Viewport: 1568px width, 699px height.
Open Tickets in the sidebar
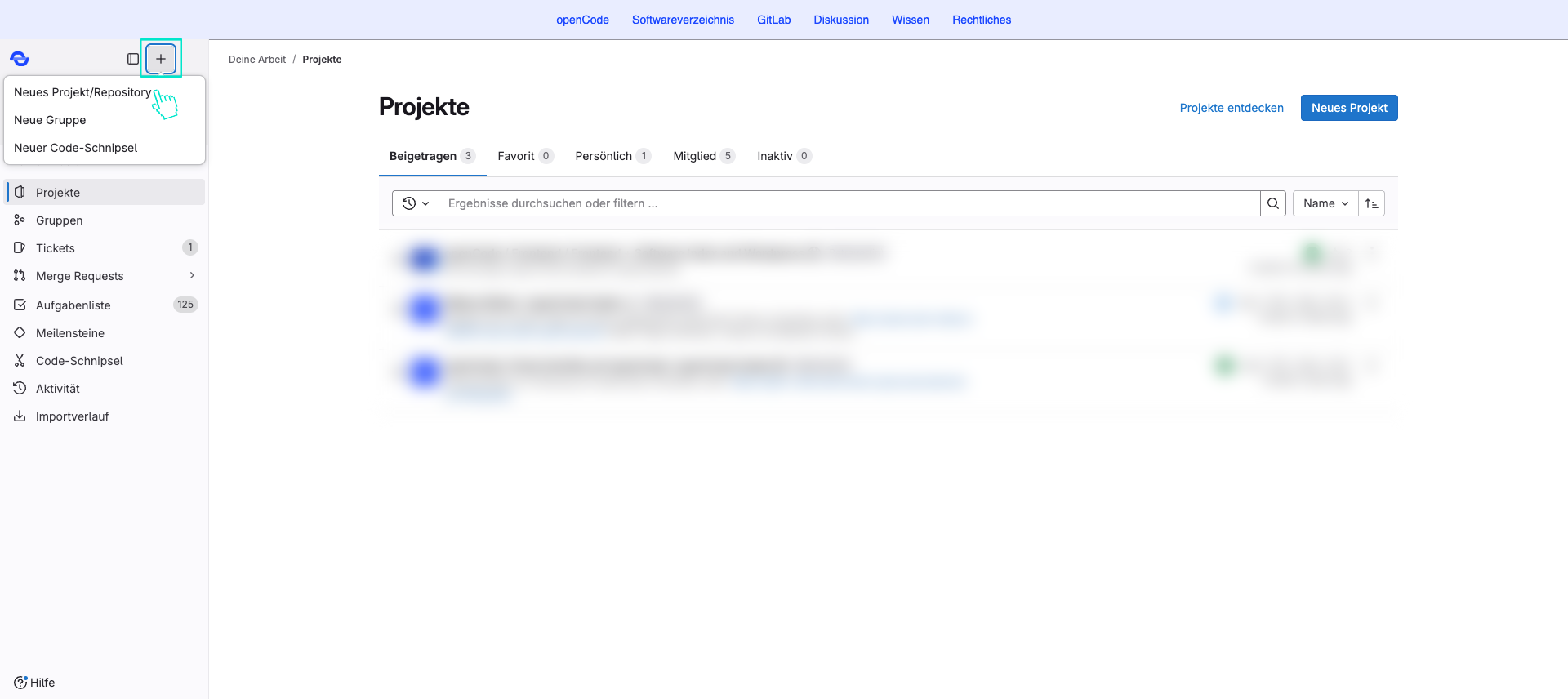56,248
